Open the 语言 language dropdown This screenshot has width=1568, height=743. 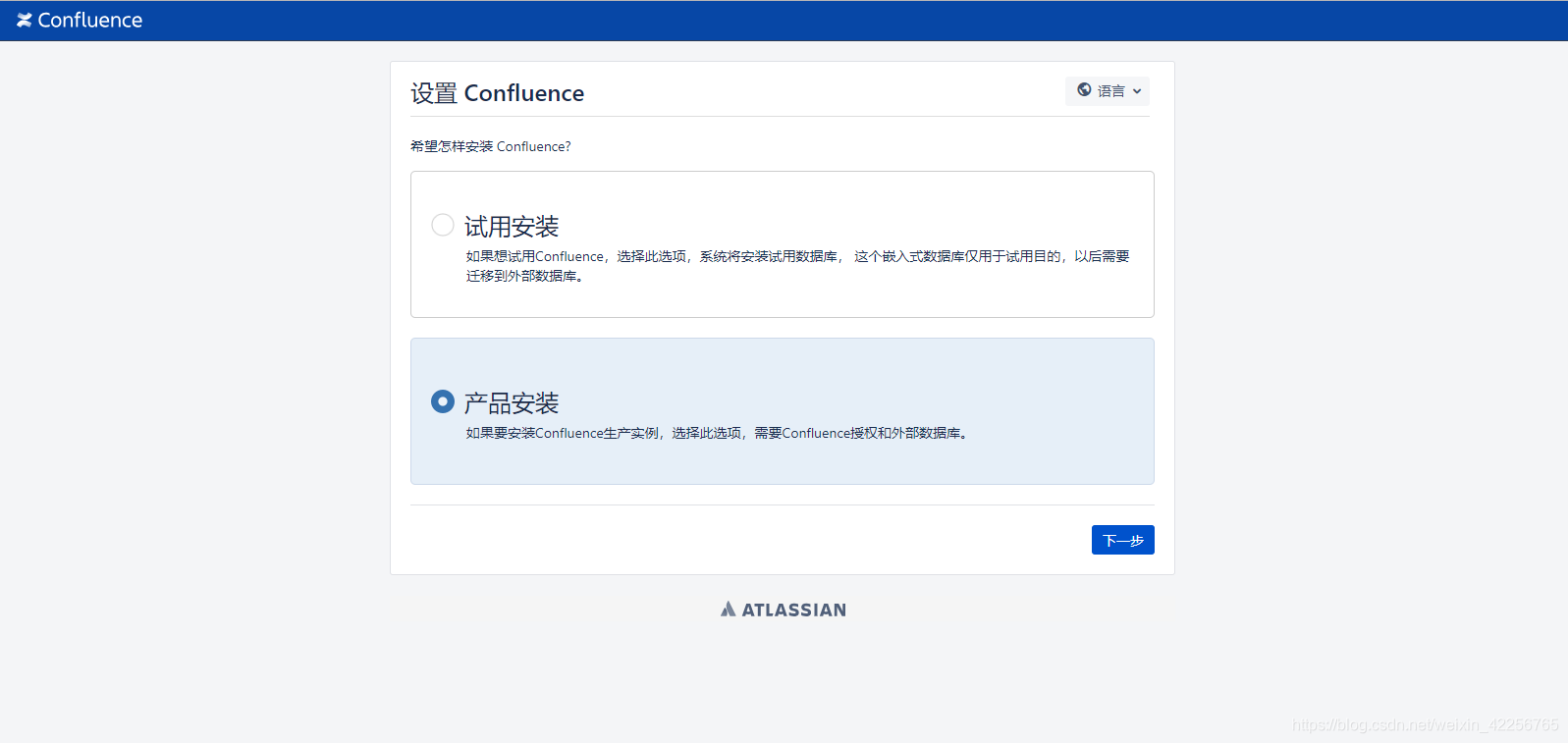pos(1108,90)
